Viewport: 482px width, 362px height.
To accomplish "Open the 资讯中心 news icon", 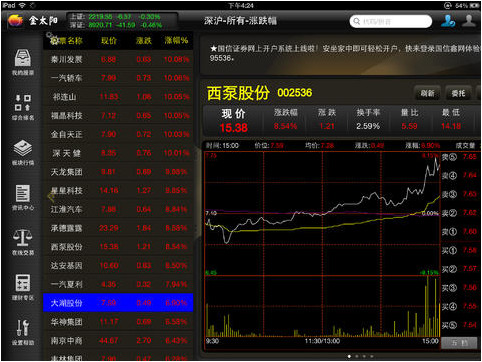I will [x=23, y=197].
